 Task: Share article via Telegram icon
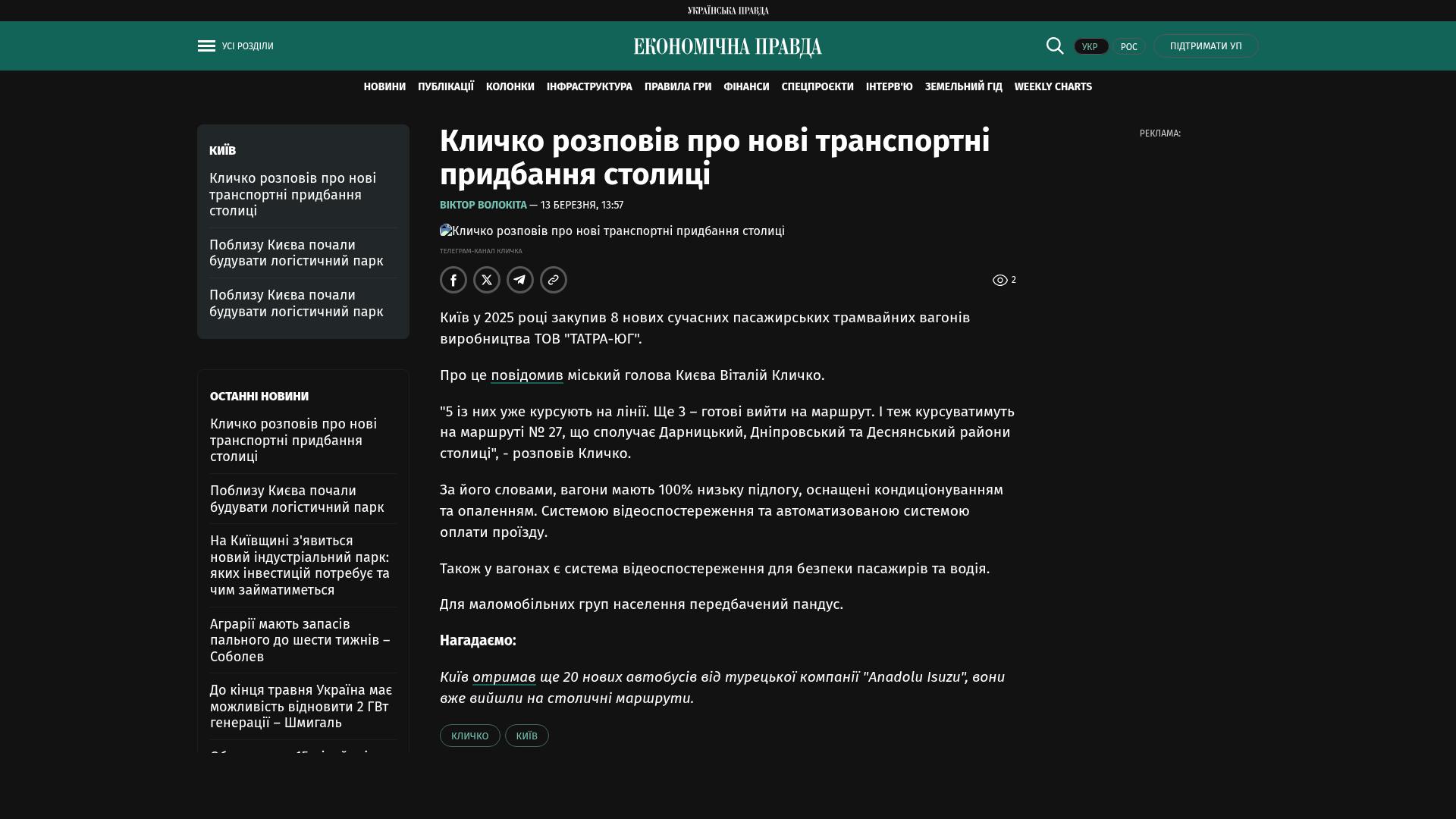click(x=520, y=280)
